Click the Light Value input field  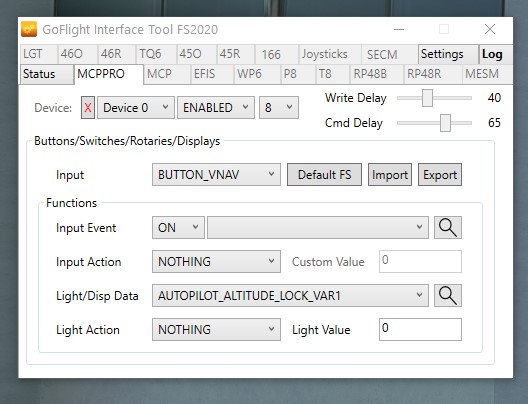tap(420, 330)
